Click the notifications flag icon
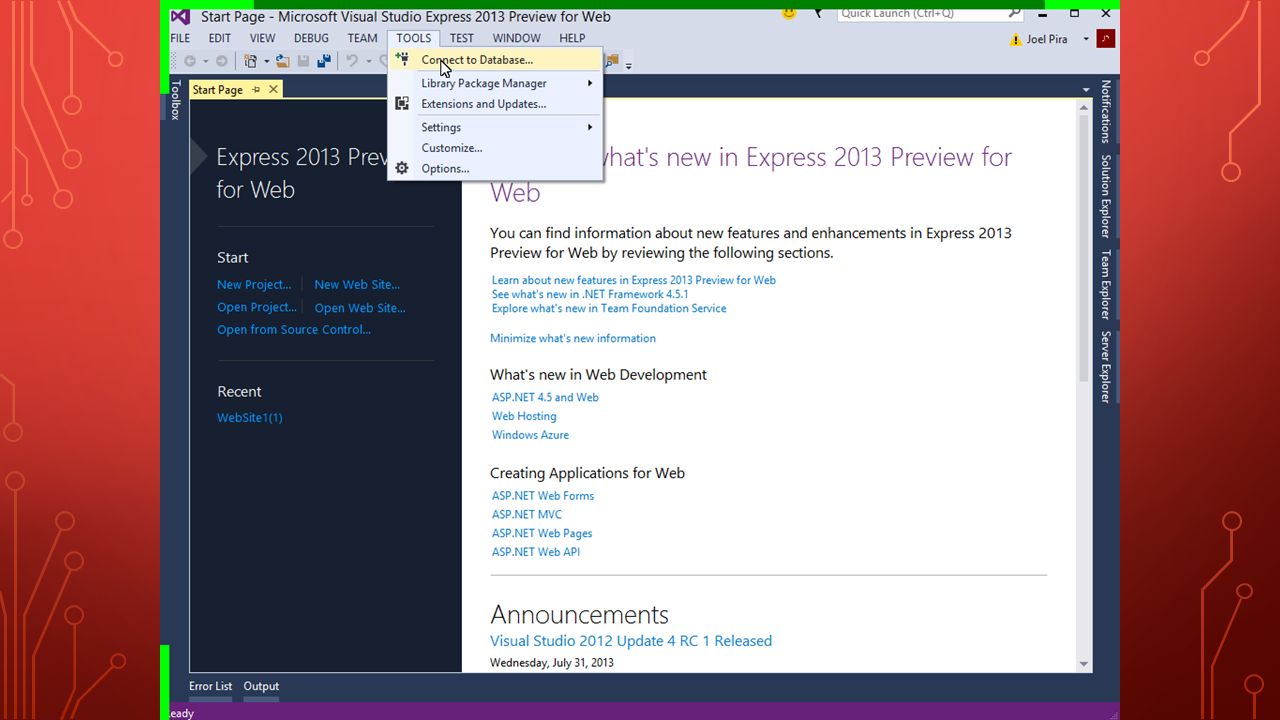This screenshot has height=720, width=1280. [x=817, y=13]
